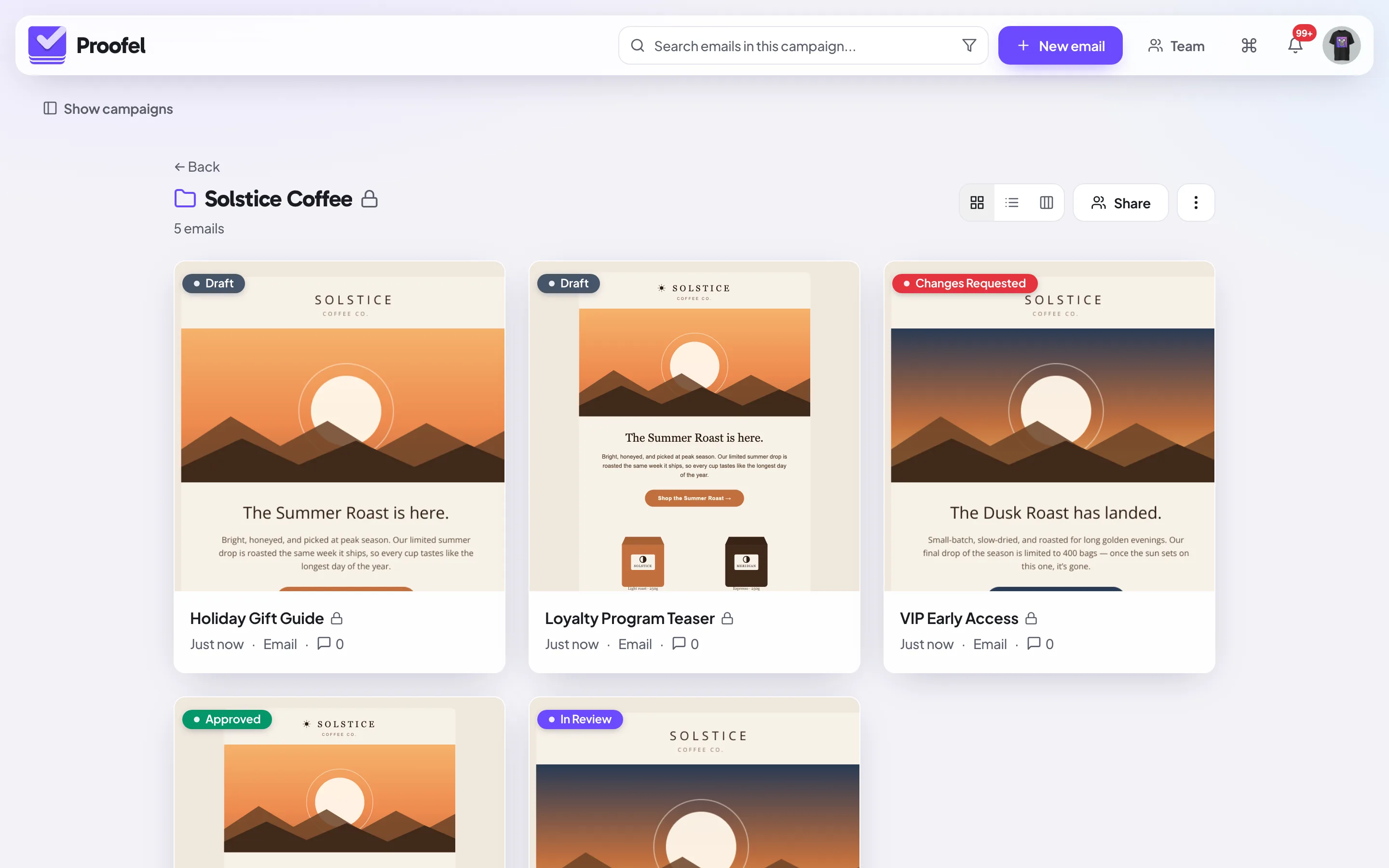Screen dimensions: 1389x868
Task: Open comments on VIP Early Access card
Action: coord(1040,644)
